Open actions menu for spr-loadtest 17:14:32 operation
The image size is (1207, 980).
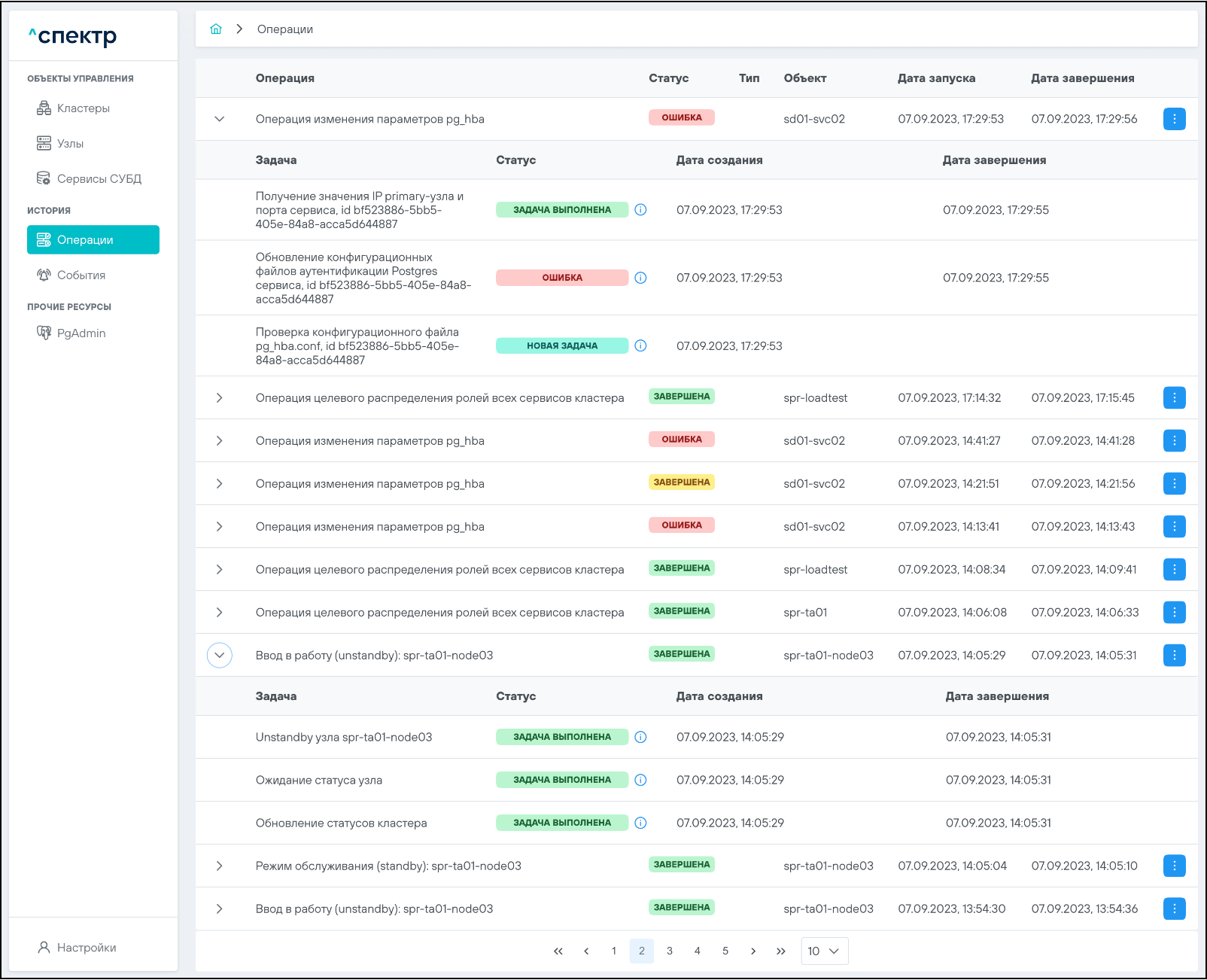coord(1174,397)
